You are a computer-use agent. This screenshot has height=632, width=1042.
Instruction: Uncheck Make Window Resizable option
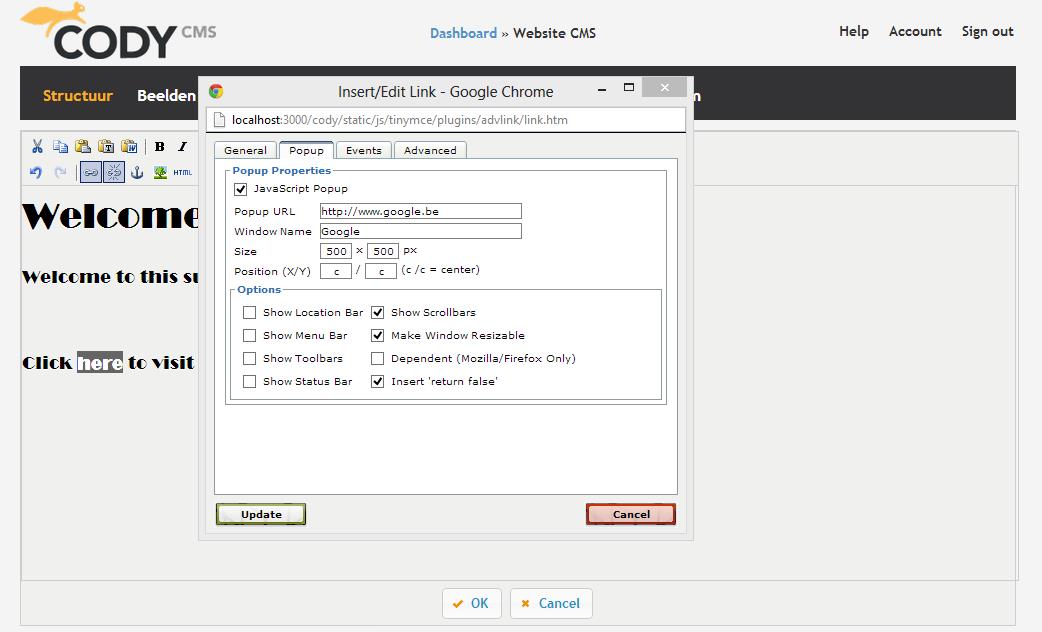point(377,336)
